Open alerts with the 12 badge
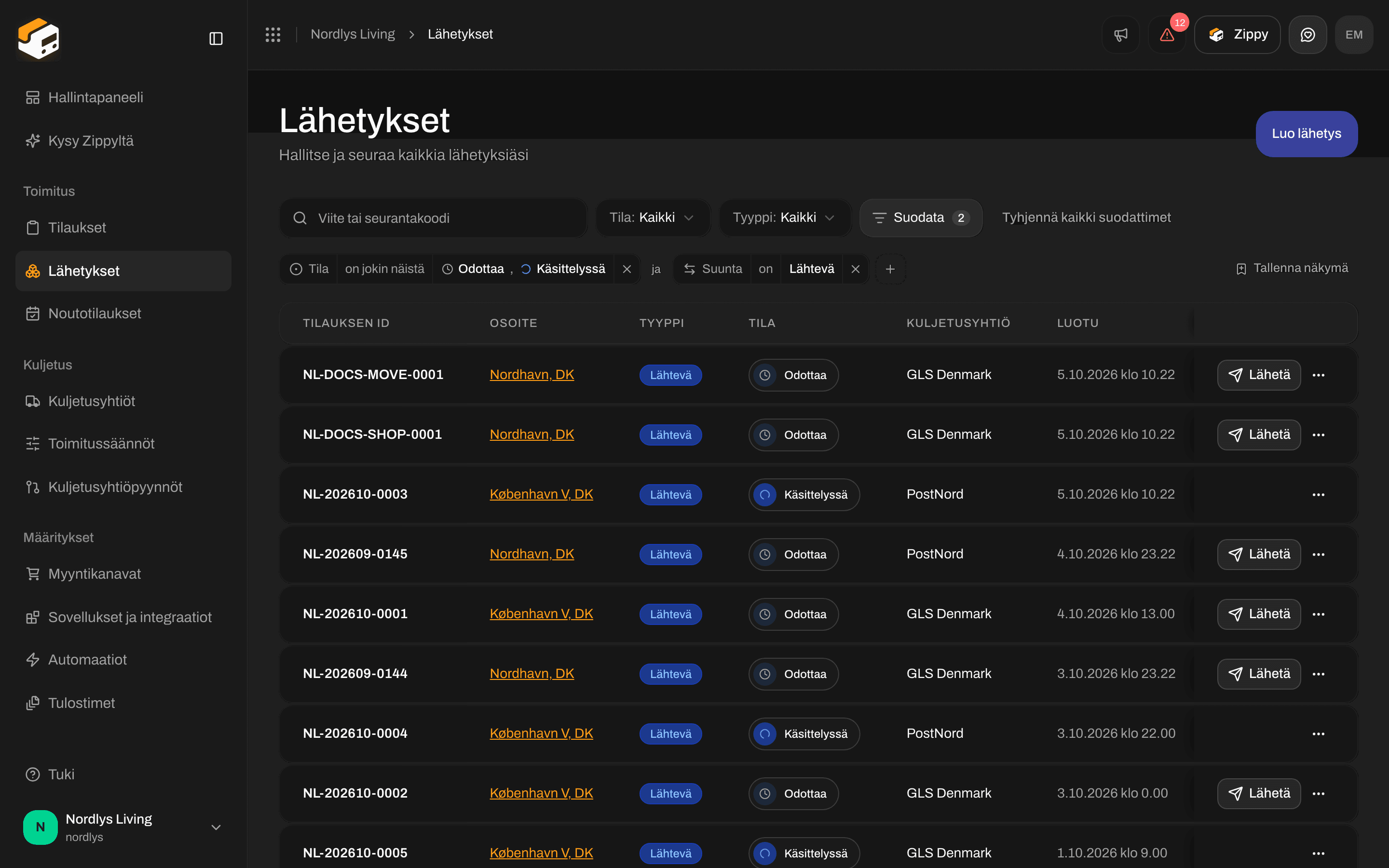The image size is (1389, 868). click(1167, 34)
